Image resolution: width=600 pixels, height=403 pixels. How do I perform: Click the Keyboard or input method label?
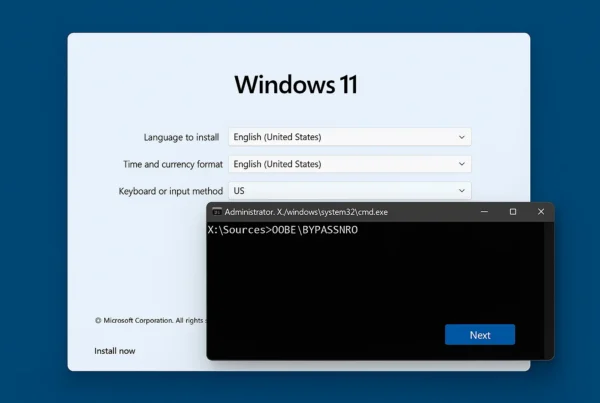tap(170, 190)
